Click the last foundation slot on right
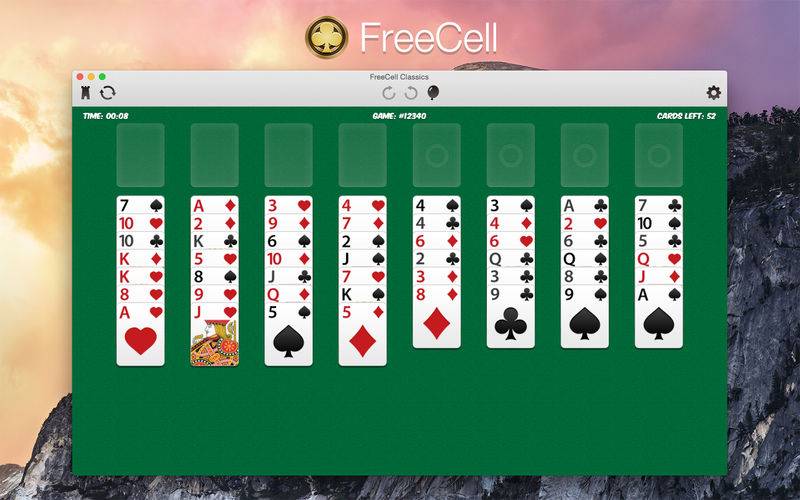 (659, 155)
